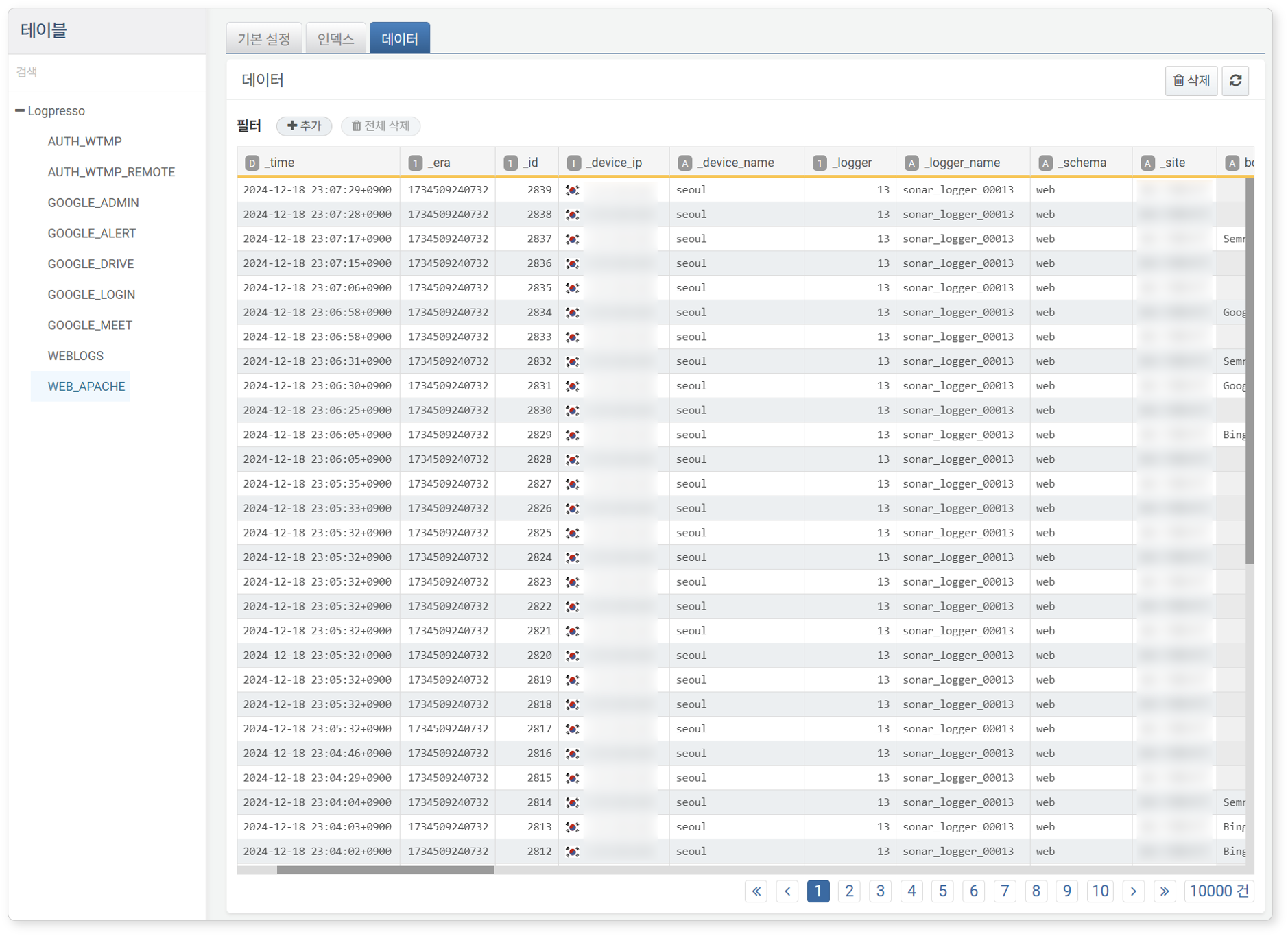The image size is (1288, 936).
Task: Go to page 2
Action: (849, 891)
